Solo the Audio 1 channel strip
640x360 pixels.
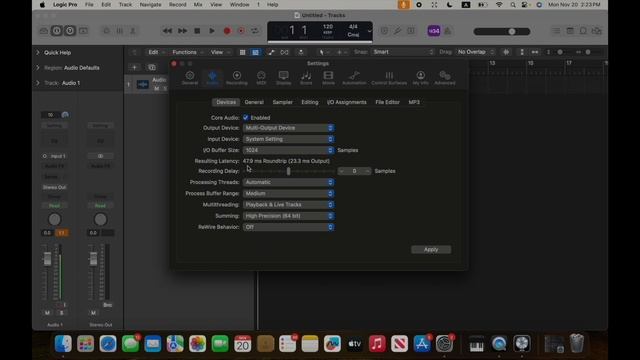(x=62, y=313)
